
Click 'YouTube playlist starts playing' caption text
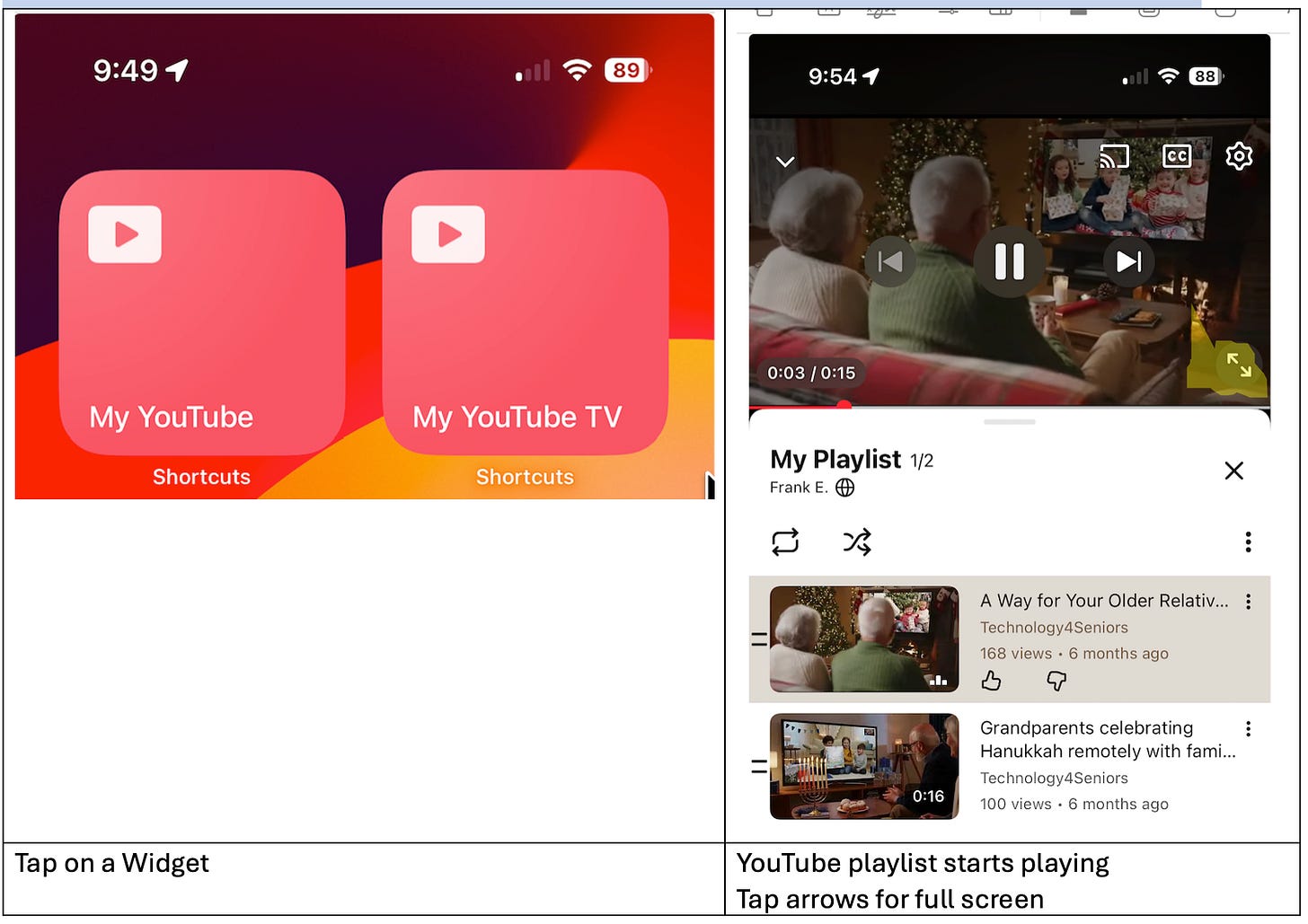coord(923,864)
